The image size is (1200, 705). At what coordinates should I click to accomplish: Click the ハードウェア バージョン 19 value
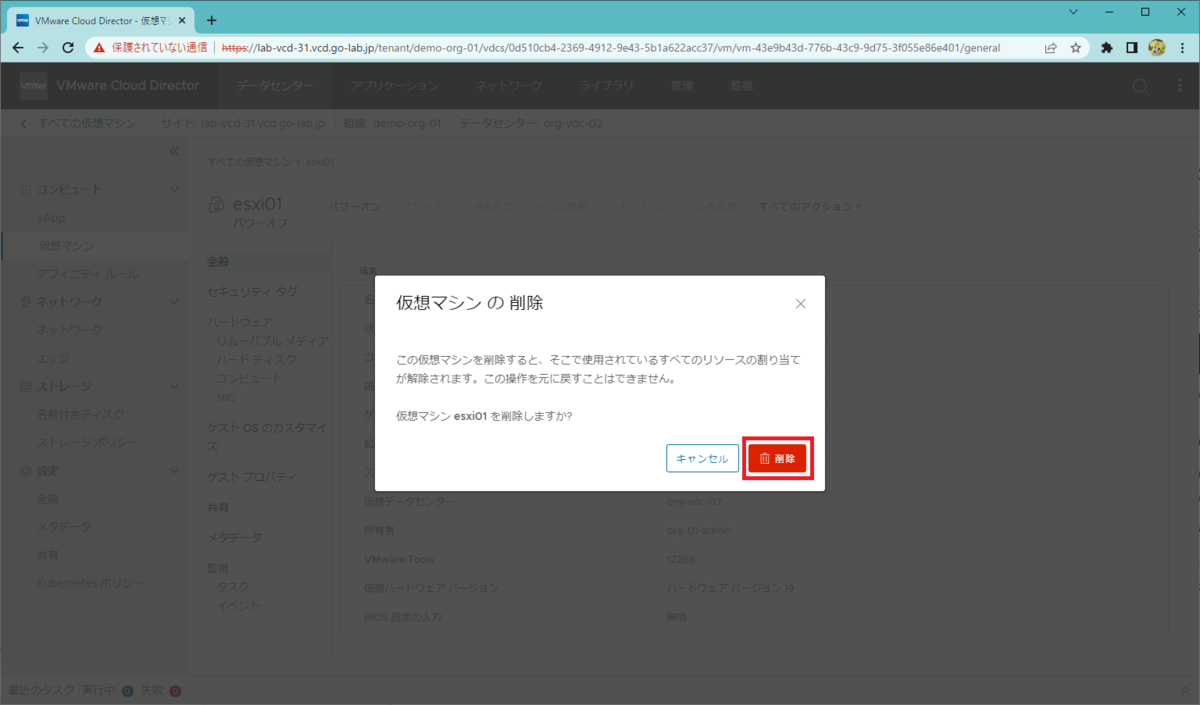coord(730,588)
